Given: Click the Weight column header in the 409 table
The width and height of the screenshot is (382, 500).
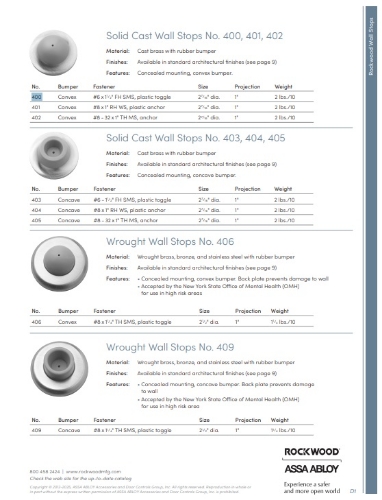Looking at the screenshot, I should point(280,420).
